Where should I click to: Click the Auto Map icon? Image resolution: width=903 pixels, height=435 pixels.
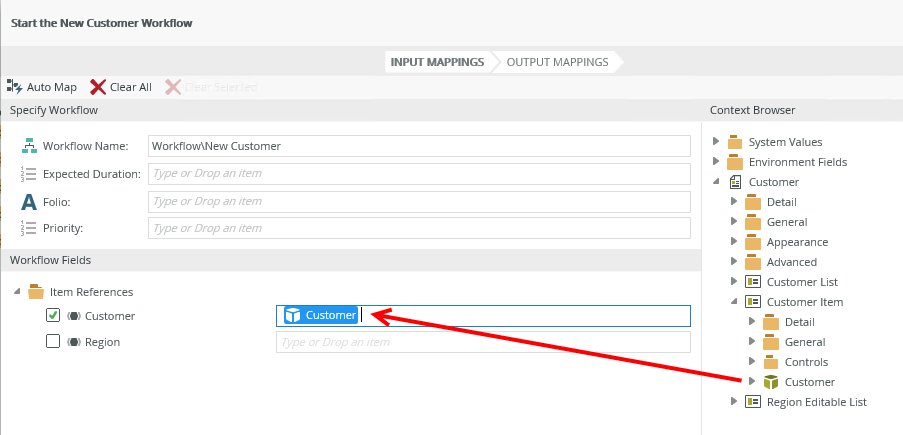click(x=14, y=87)
